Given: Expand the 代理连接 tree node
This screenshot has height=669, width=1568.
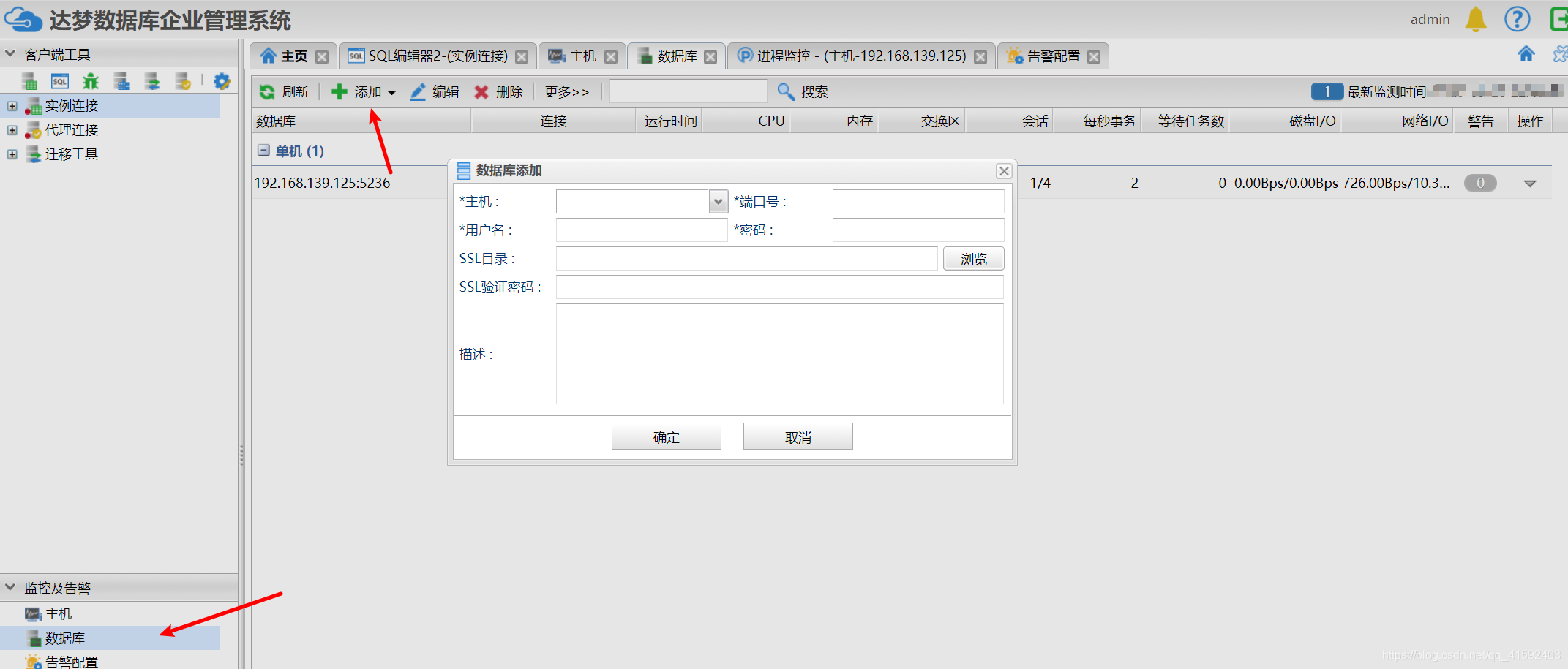Looking at the screenshot, I should click(12, 130).
